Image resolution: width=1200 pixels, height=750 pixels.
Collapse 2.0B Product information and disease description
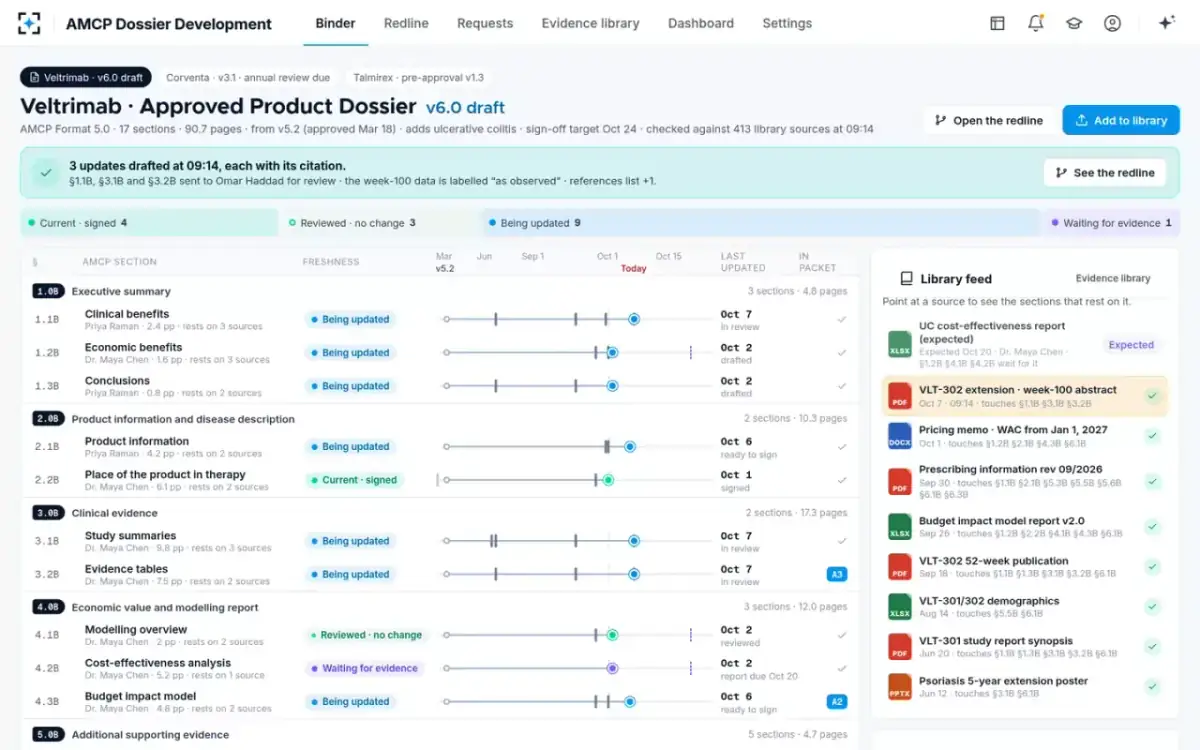[440, 419]
